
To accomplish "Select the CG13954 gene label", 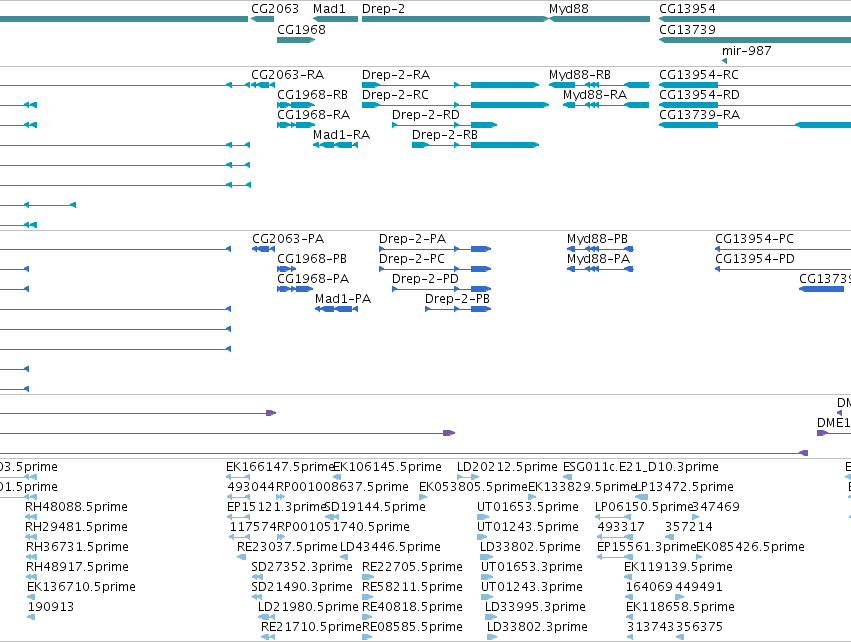I will 687,9.
